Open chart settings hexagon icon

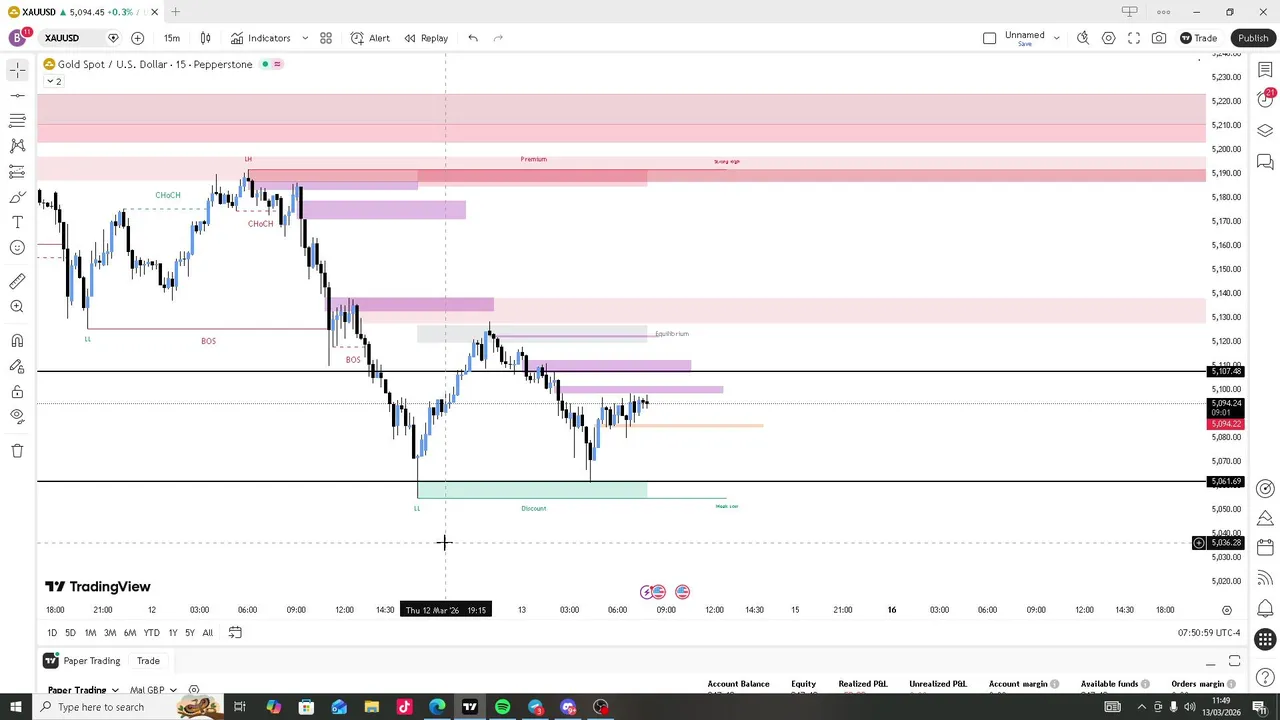click(x=1108, y=38)
